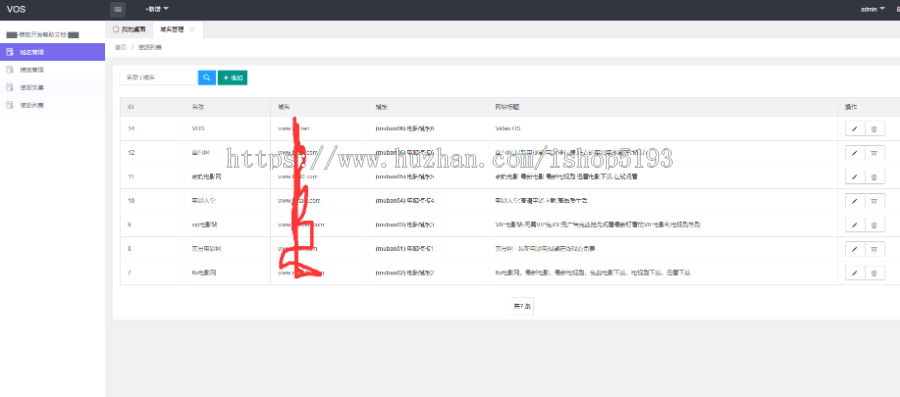Open the last sidebar menu item
The width and height of the screenshot is (900, 397).
tap(52, 106)
